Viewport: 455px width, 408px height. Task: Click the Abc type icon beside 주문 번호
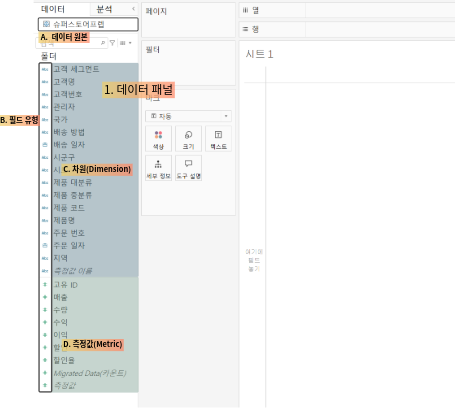point(45,233)
